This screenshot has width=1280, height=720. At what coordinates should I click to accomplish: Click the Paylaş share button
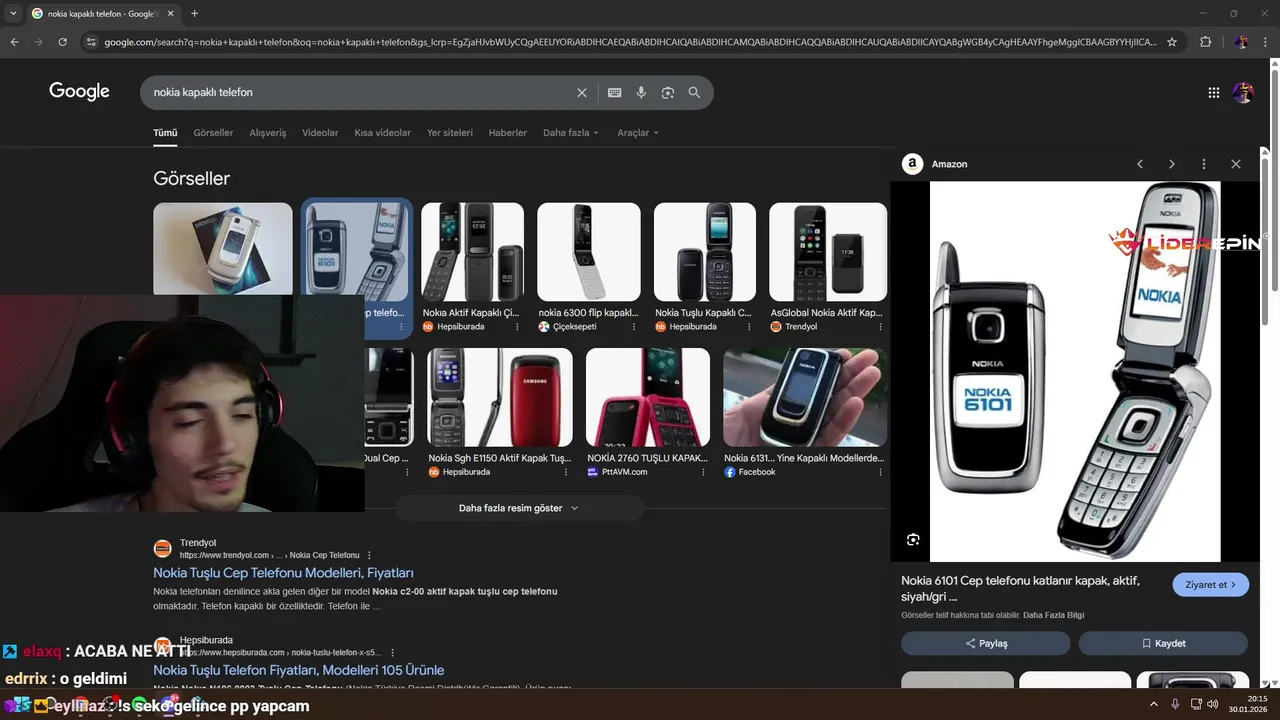point(985,643)
